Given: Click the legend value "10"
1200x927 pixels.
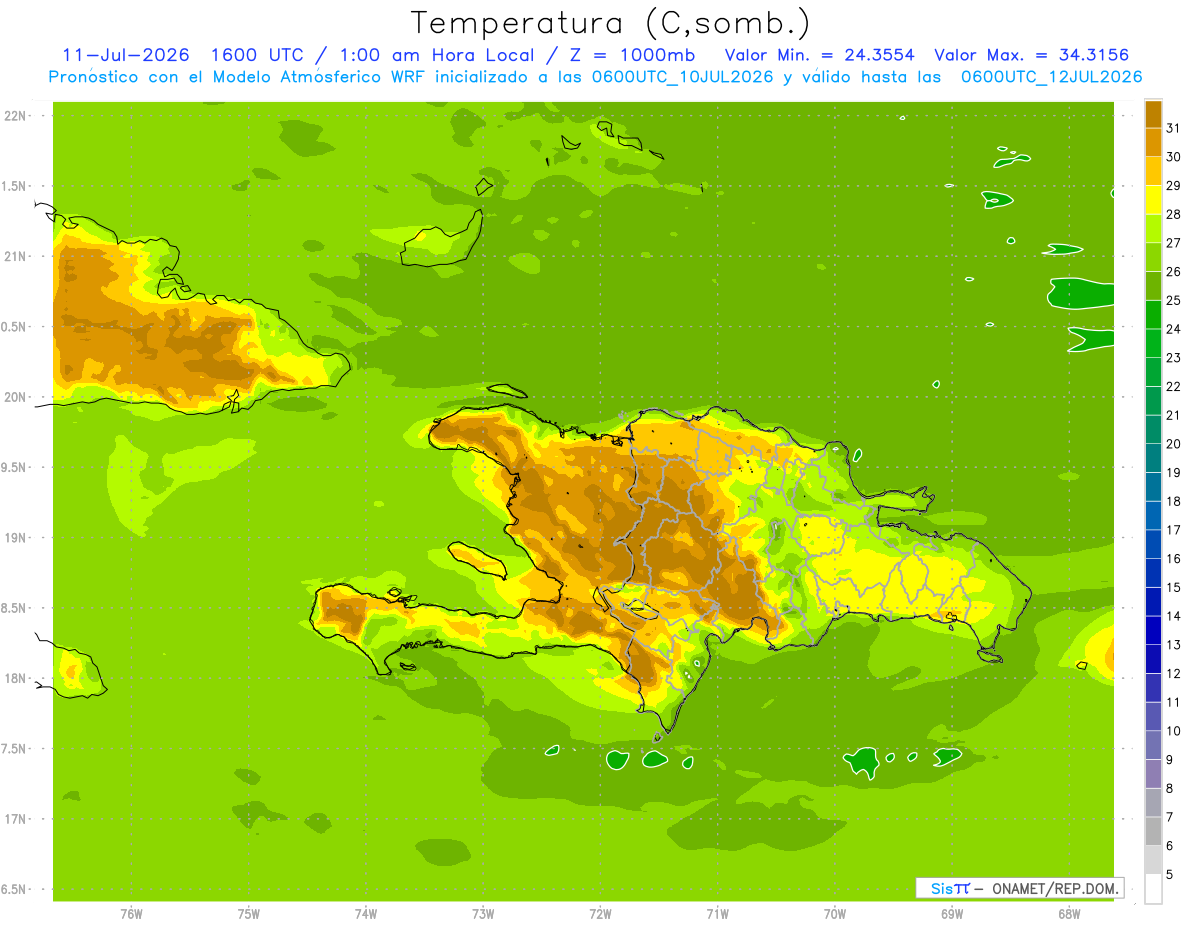Looking at the screenshot, I should (1174, 731).
